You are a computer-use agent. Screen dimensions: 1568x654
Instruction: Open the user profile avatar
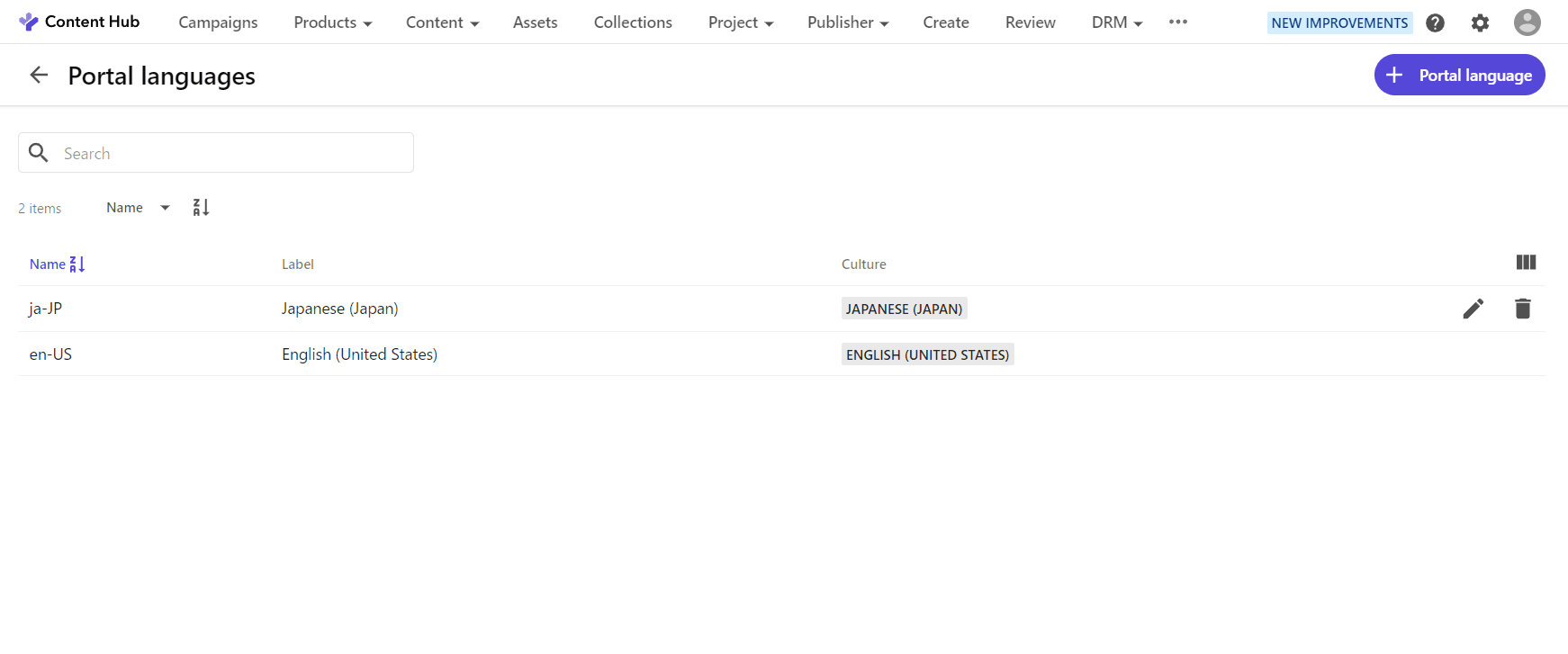(x=1527, y=22)
